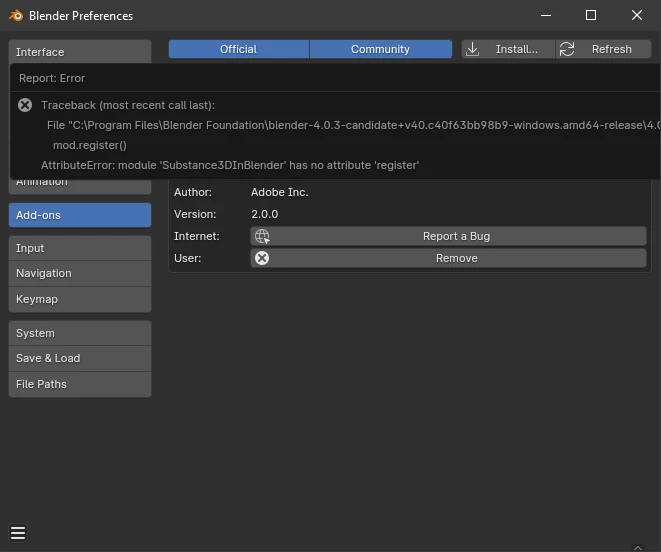Open the System preferences tab

tap(80, 333)
